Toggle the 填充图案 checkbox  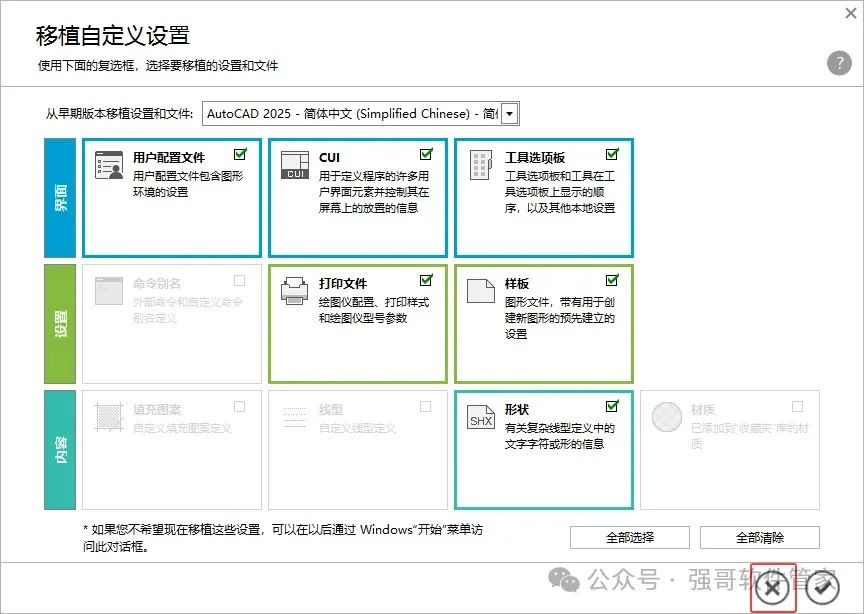tap(239, 406)
